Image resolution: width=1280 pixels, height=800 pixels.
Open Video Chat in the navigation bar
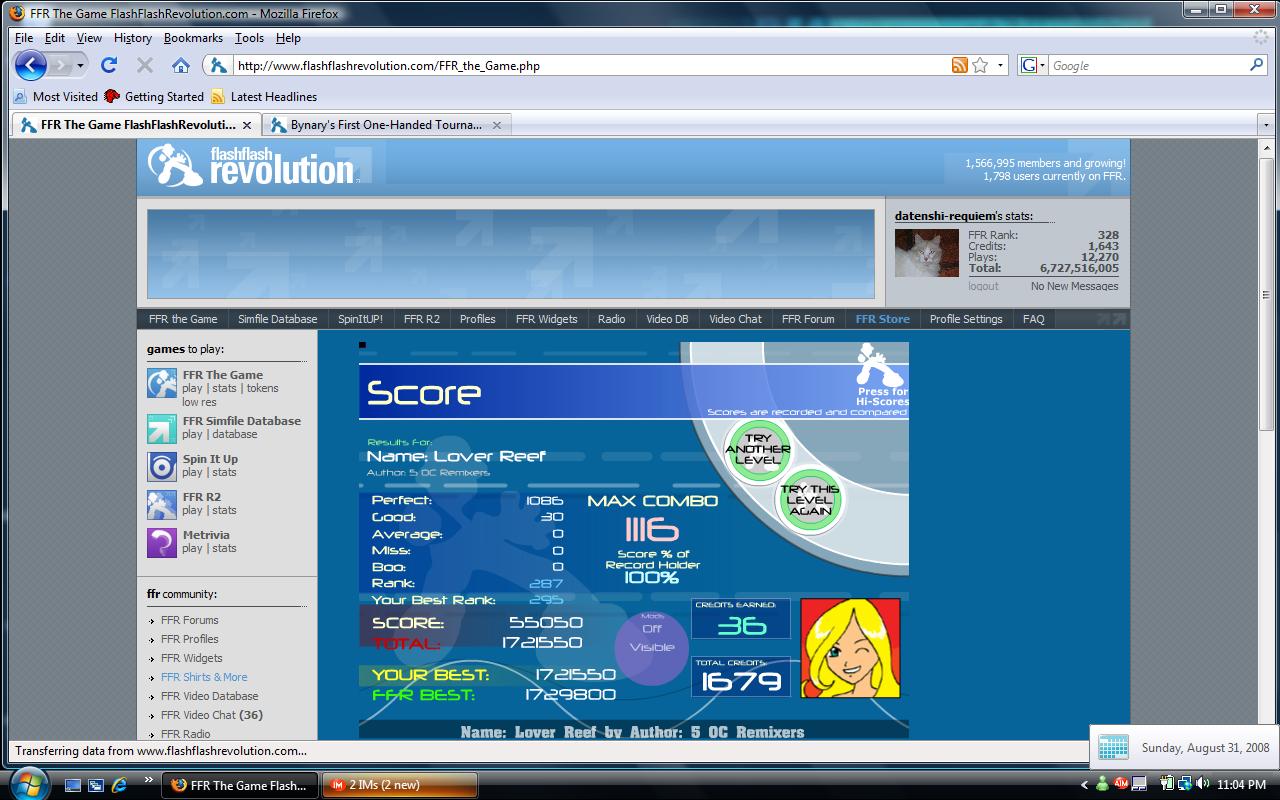[x=735, y=319]
